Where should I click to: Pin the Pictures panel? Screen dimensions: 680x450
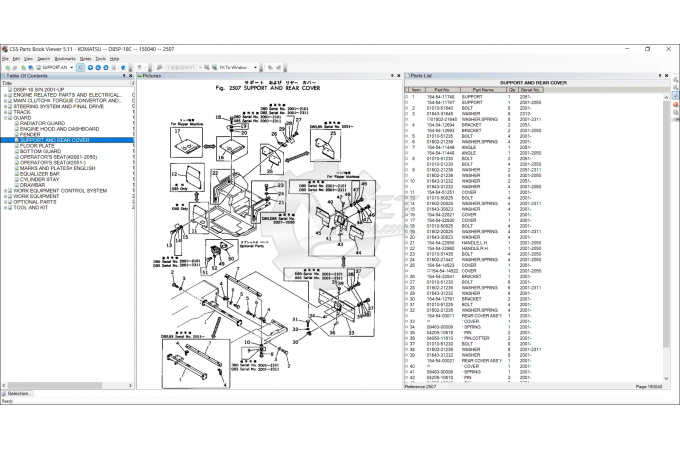coord(392,76)
